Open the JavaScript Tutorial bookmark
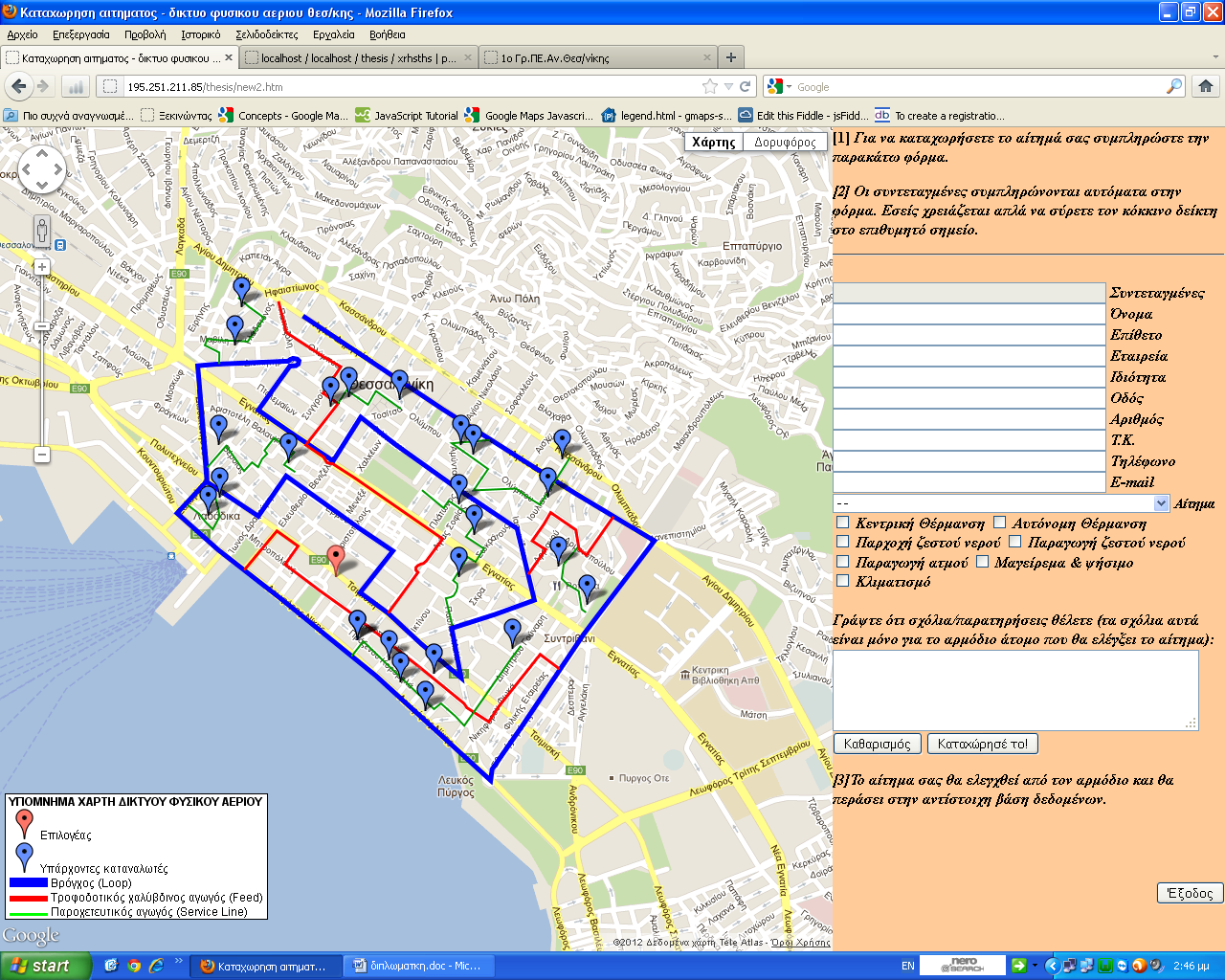The image size is (1225, 980). 407,115
